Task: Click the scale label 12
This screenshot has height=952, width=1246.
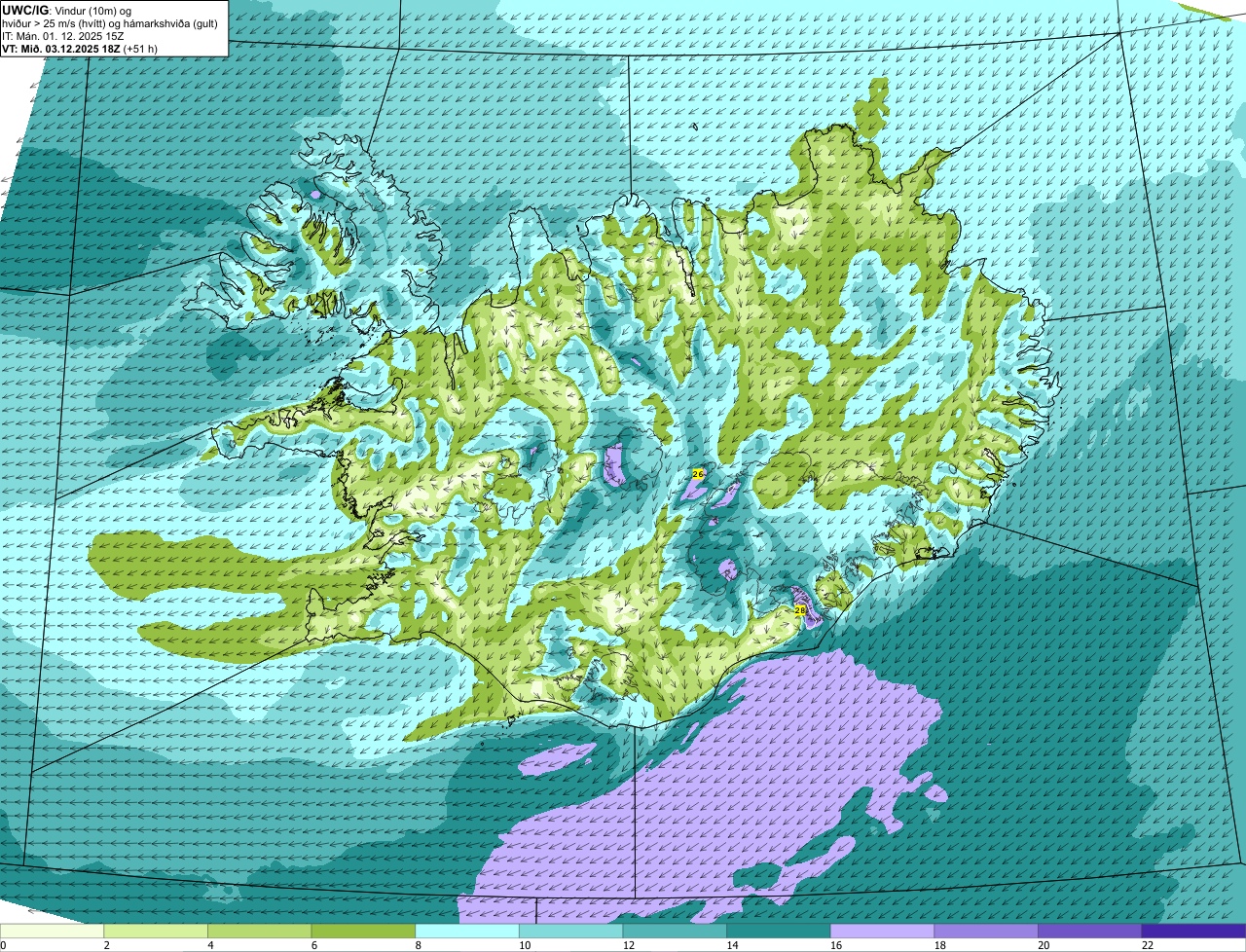Action: 628,946
